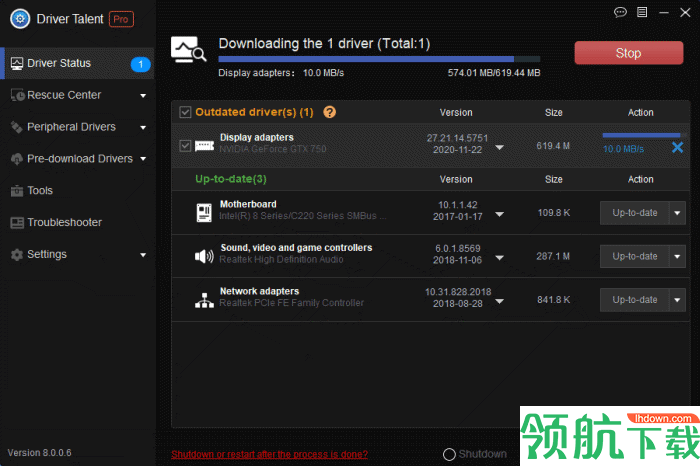
Task: Click the Driver Status monitor icon
Action: coord(17,63)
